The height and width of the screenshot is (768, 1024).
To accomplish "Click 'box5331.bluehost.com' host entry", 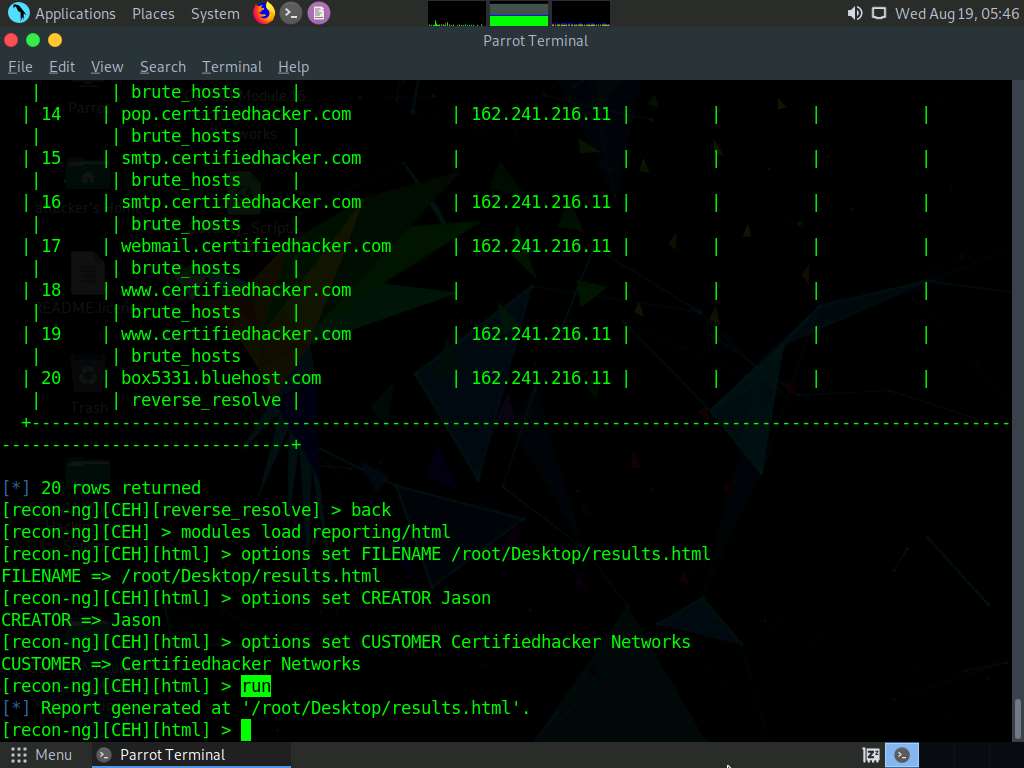I will click(221, 377).
